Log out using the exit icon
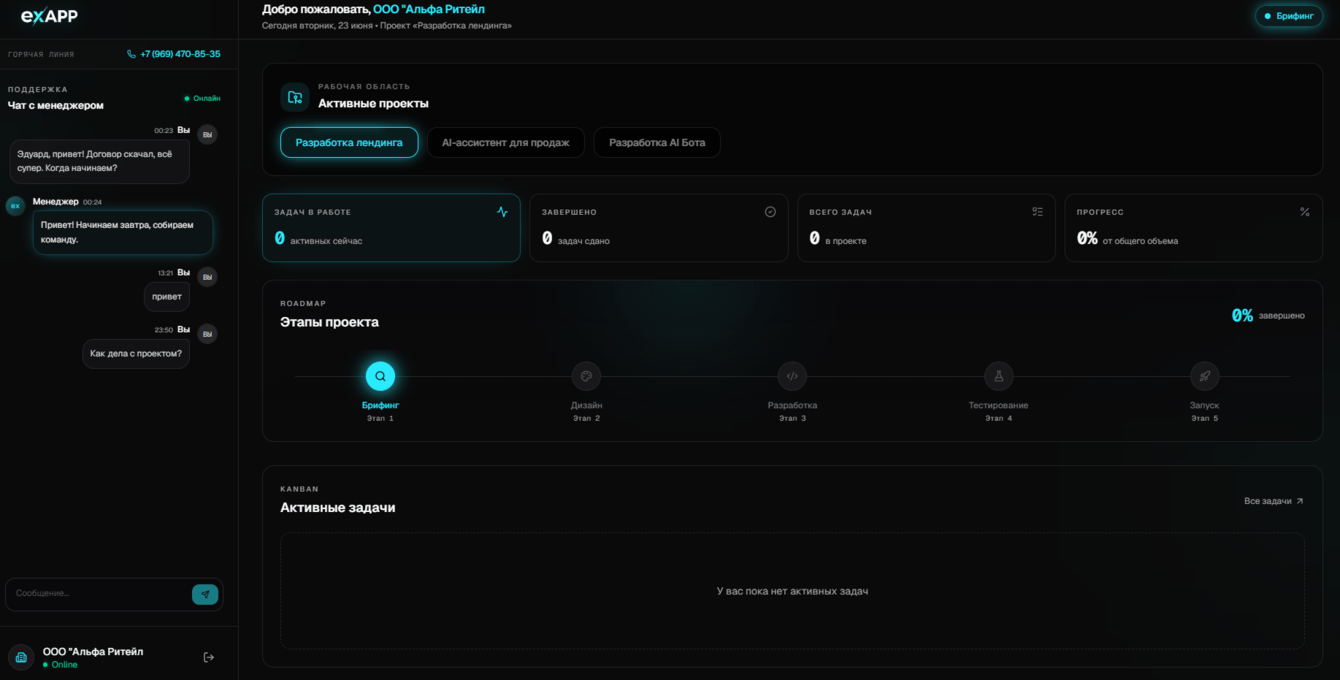This screenshot has height=680, width=1340. [x=209, y=657]
